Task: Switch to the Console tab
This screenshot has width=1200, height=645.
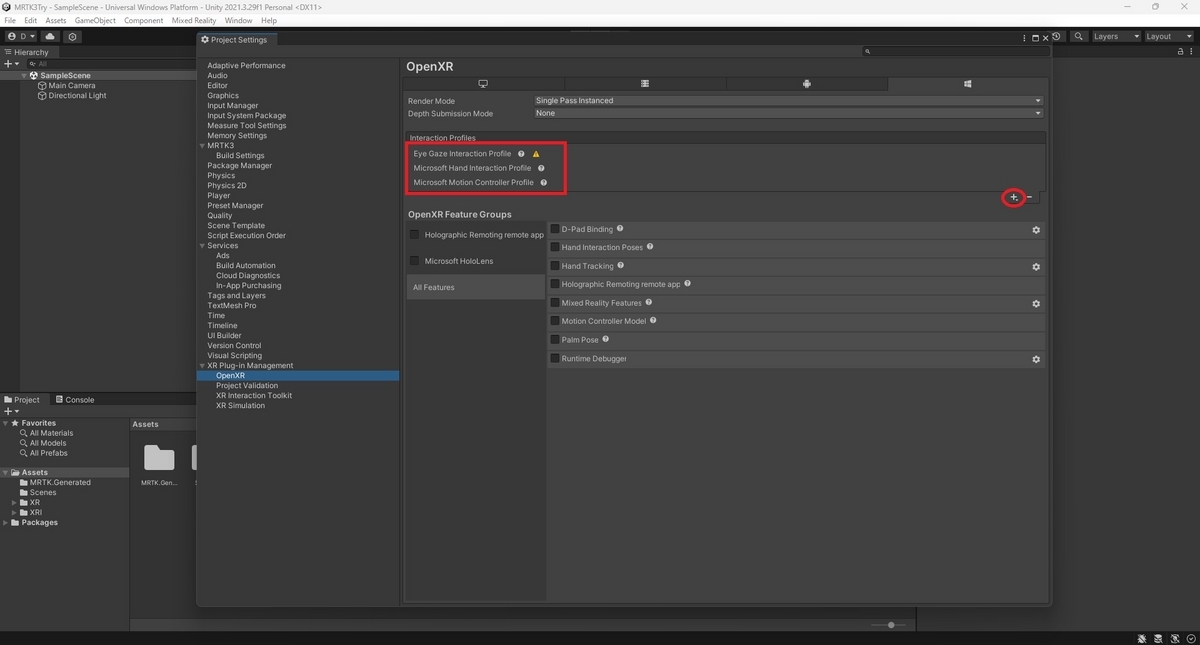Action: 73,399
